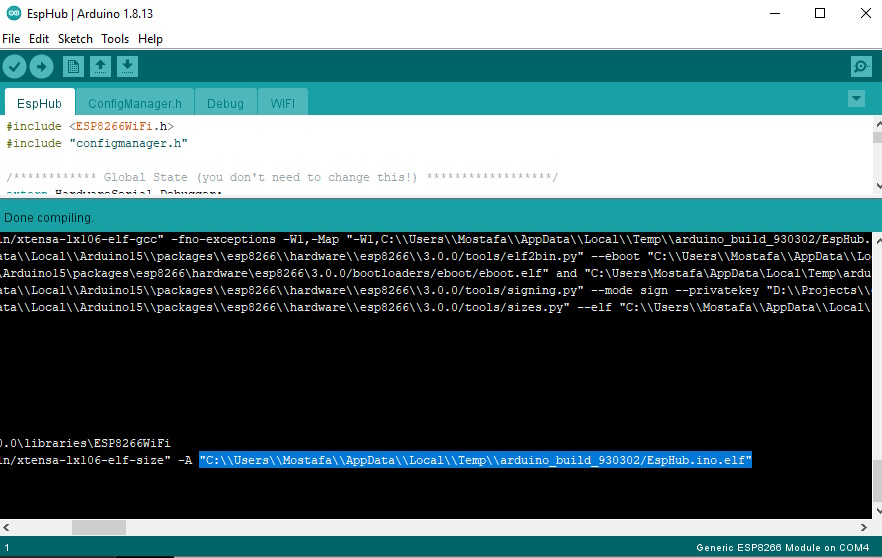Switch to the Debug tab
Image resolution: width=882 pixels, height=558 pixels.
click(226, 103)
